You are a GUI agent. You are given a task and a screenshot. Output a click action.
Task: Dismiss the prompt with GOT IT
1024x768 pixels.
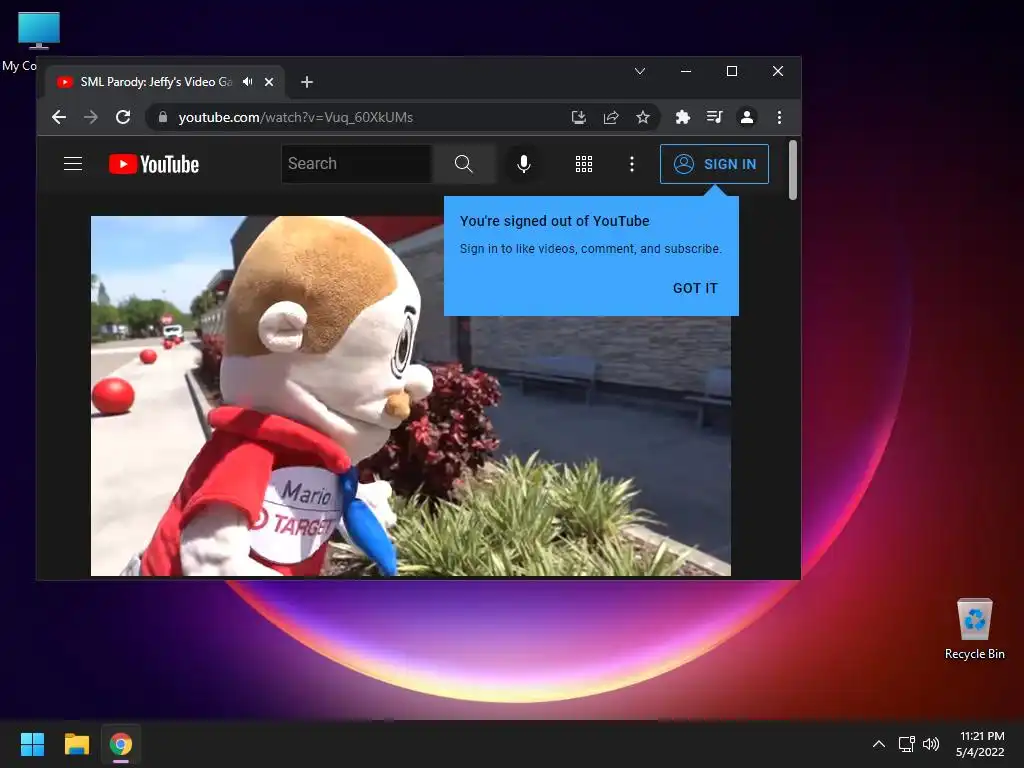coord(695,288)
